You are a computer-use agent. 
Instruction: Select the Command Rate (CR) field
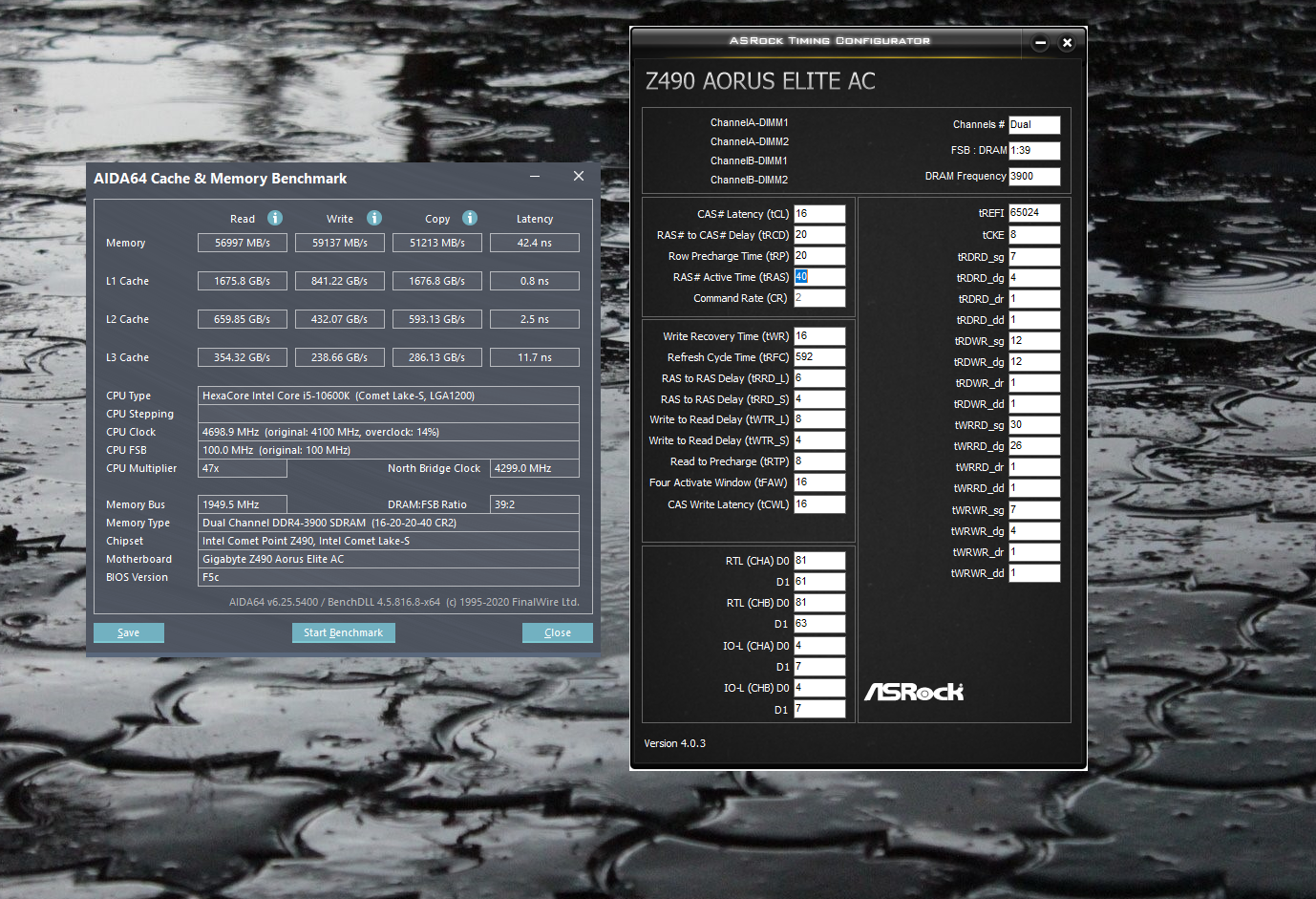[x=819, y=298]
